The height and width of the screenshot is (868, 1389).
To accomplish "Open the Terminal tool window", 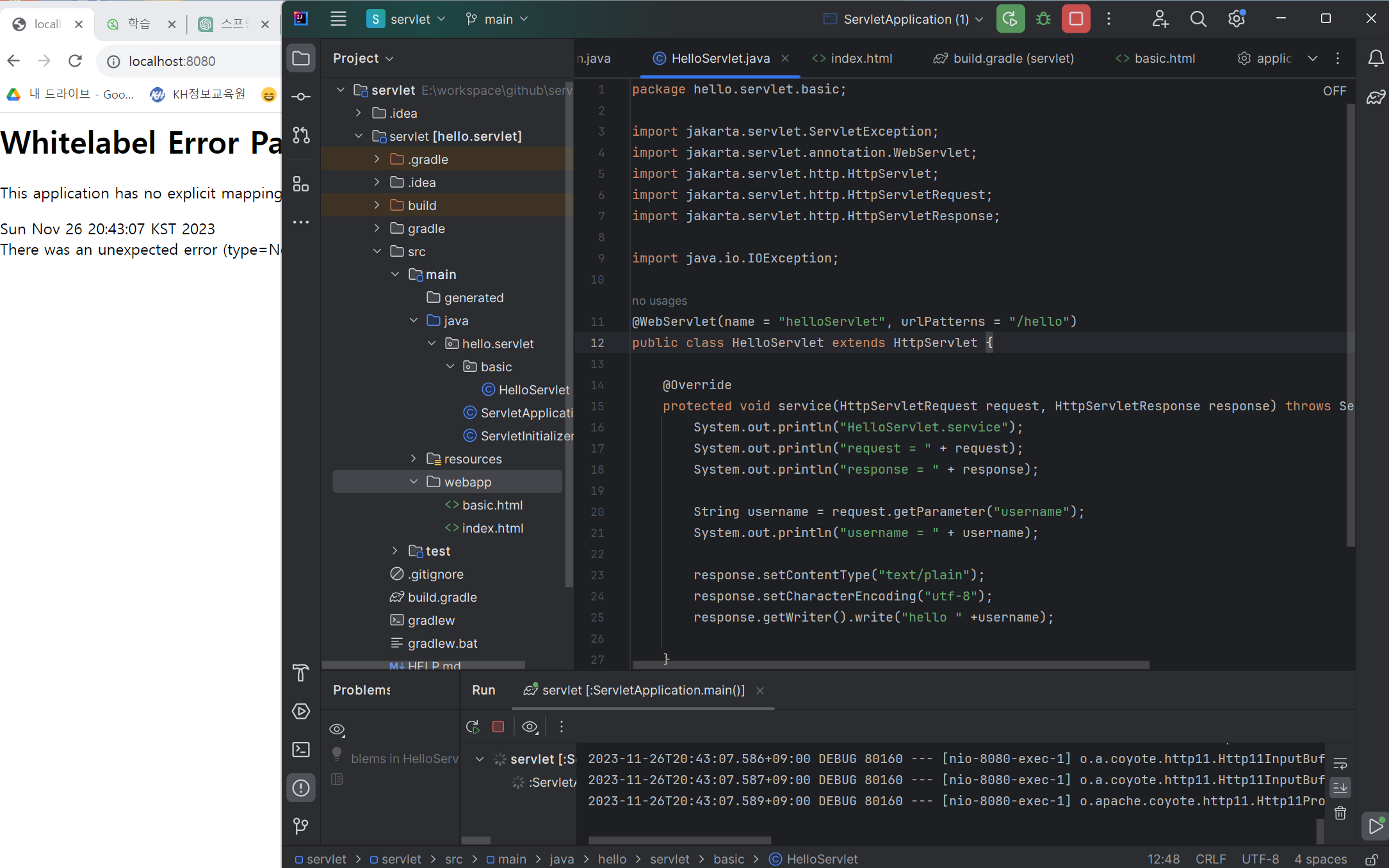I will 301,750.
